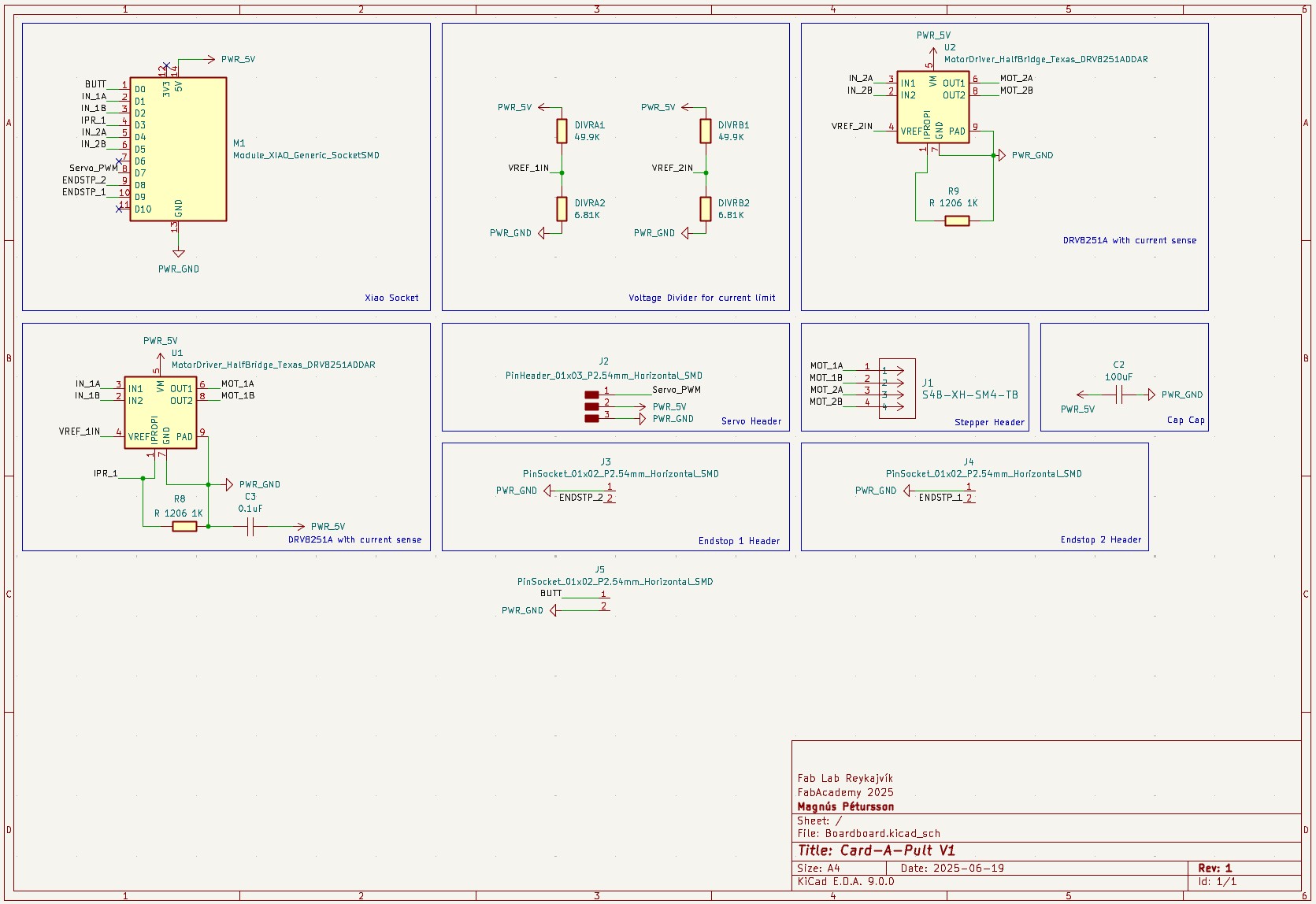
Task: Click the Servo_PWM label at J2 header
Action: pos(677,390)
